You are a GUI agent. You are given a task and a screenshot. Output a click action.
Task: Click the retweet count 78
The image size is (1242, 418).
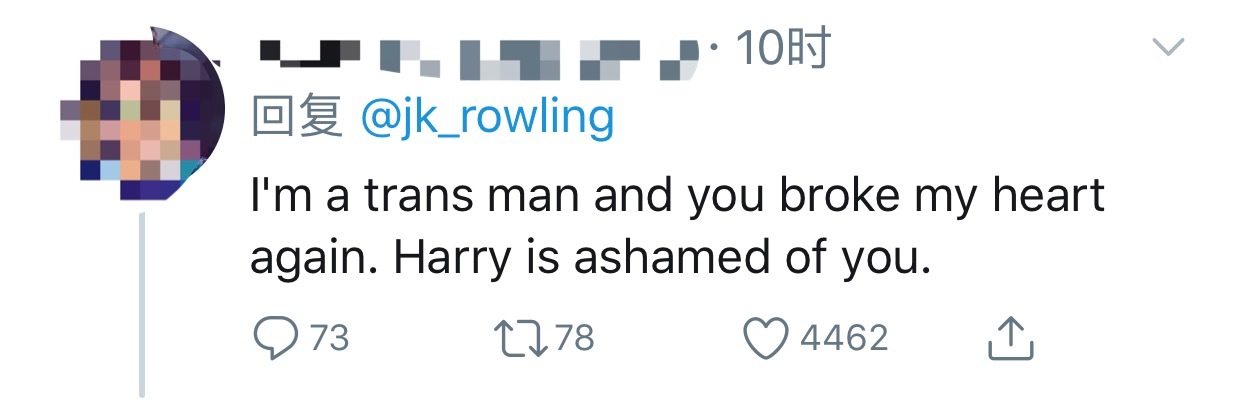pos(574,338)
